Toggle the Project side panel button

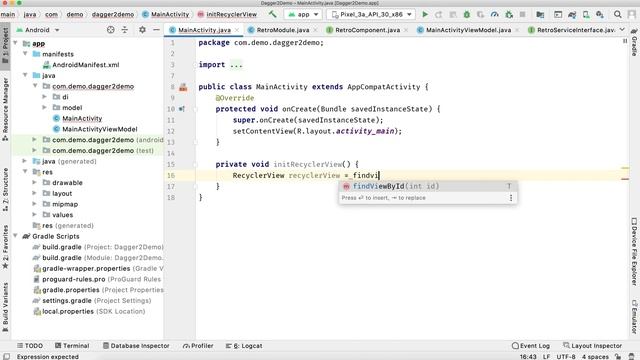pos(5,45)
